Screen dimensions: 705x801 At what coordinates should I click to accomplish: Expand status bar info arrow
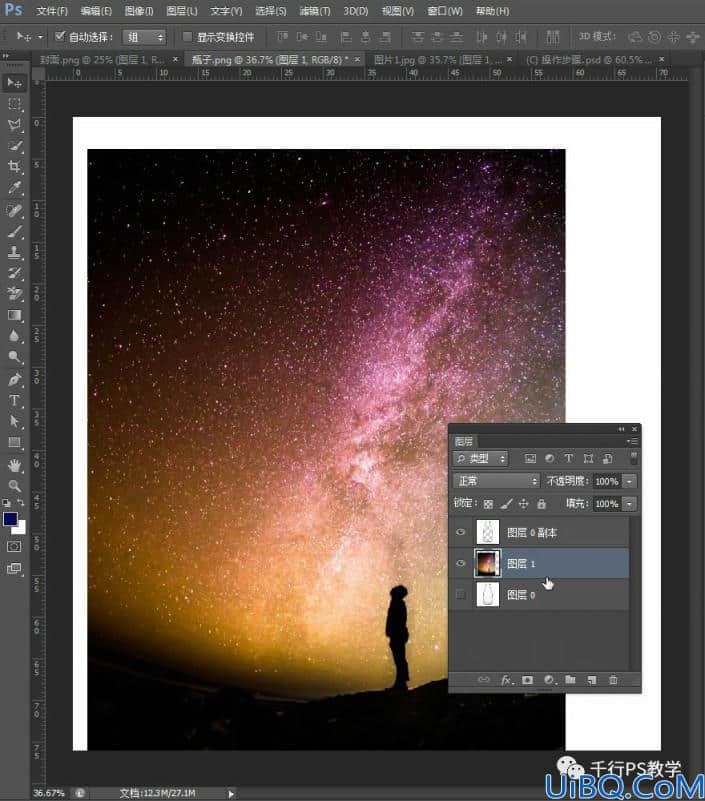[231, 793]
